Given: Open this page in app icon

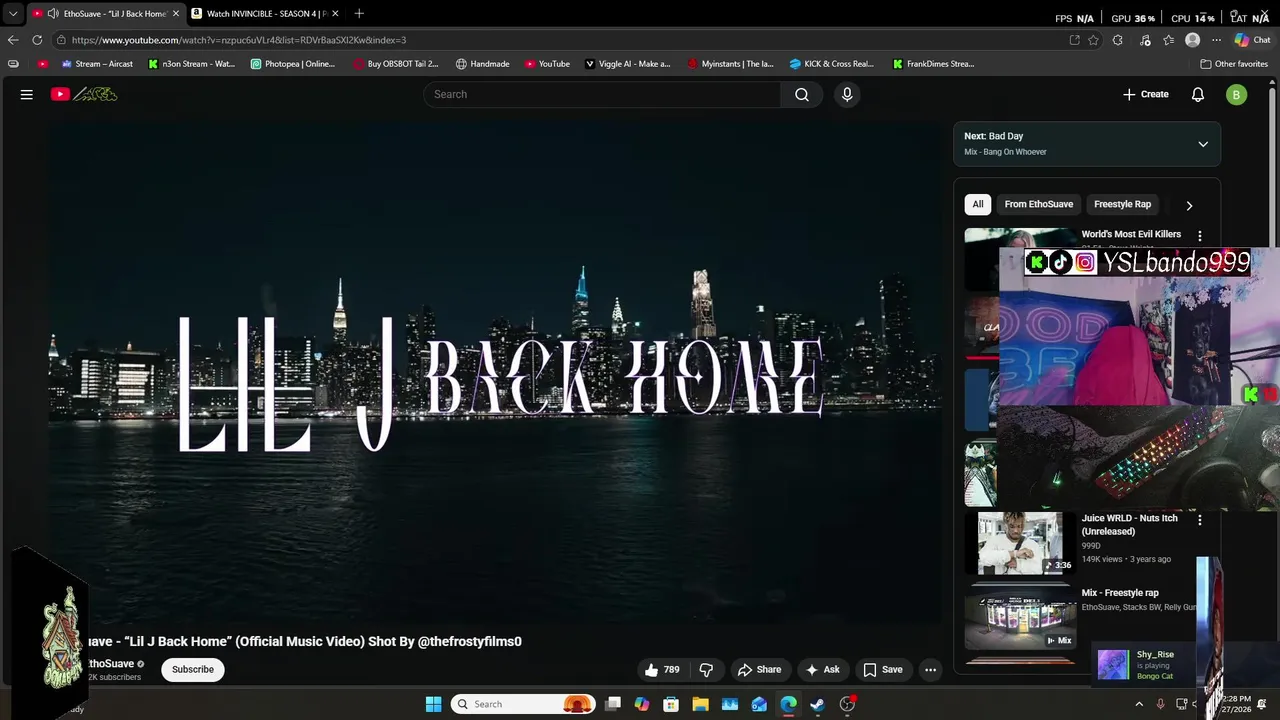Looking at the screenshot, I should [x=1074, y=40].
